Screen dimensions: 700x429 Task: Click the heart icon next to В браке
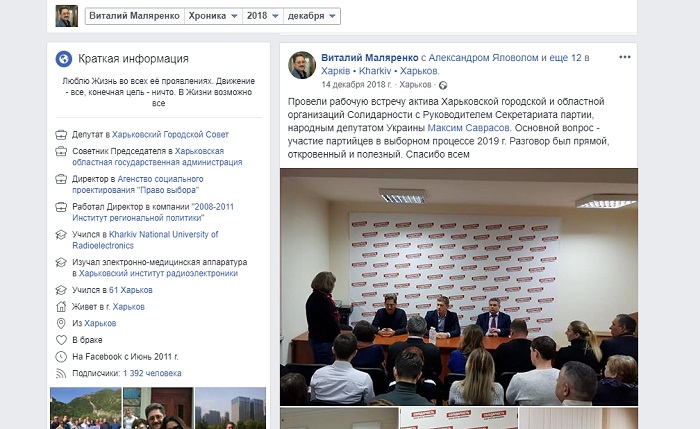[x=61, y=340]
